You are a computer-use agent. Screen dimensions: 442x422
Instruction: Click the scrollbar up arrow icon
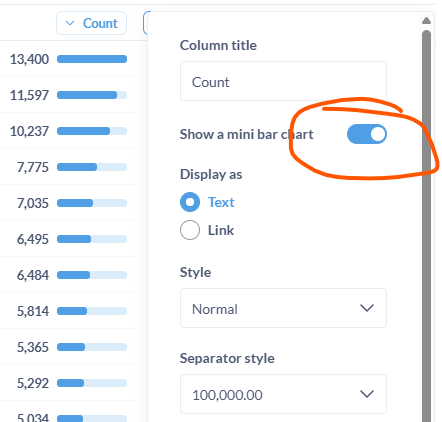426,21
